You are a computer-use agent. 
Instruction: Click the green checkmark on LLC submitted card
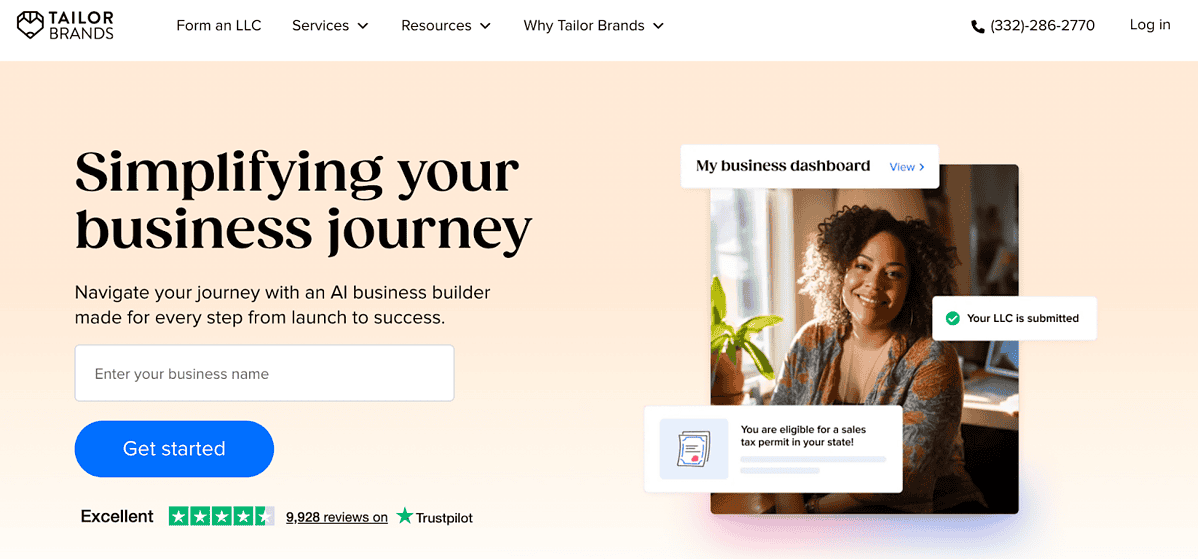coord(953,318)
